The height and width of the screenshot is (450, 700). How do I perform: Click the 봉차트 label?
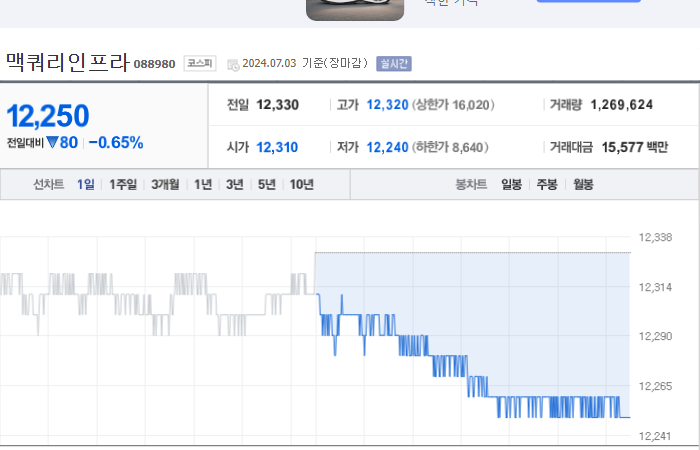pos(471,184)
